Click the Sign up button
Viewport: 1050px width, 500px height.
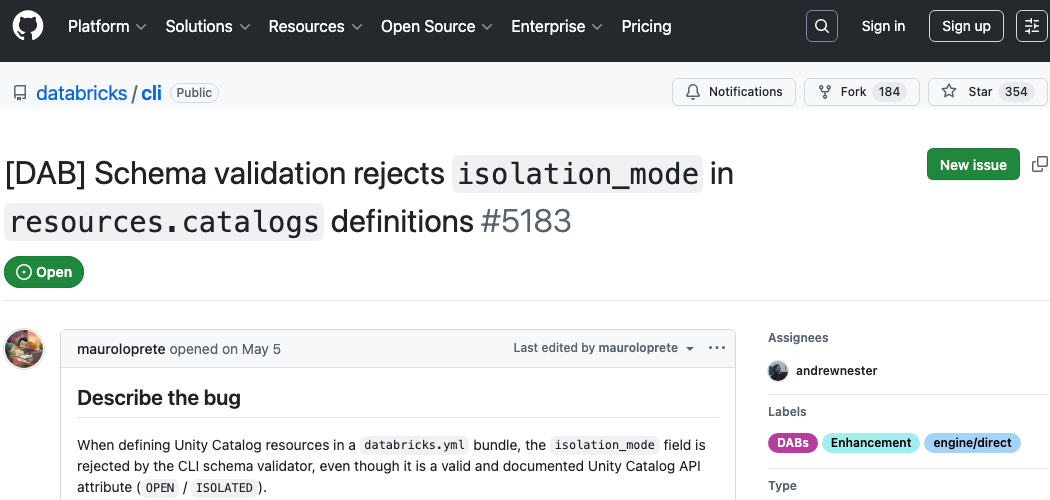(x=966, y=26)
